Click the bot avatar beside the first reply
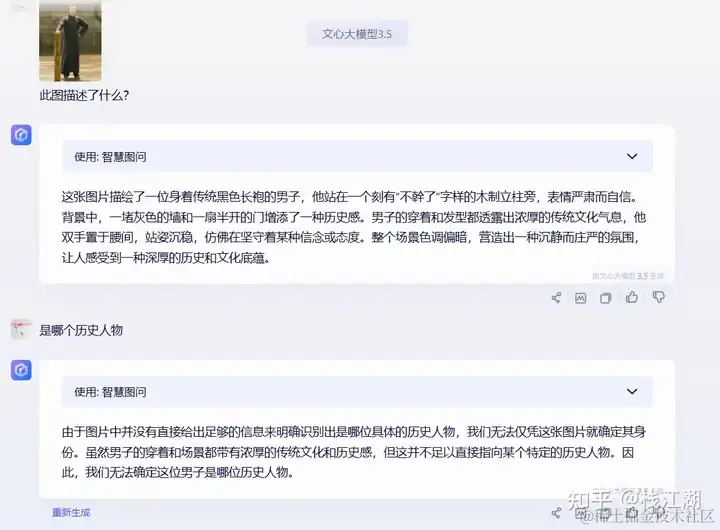Image resolution: width=720 pixels, height=530 pixels. (21, 135)
